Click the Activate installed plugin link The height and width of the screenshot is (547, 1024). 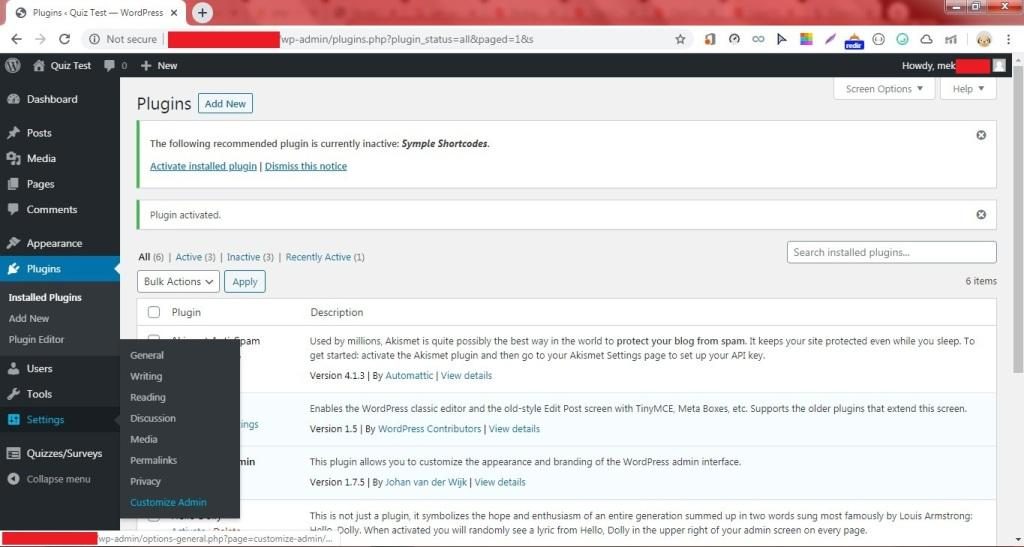(x=203, y=166)
